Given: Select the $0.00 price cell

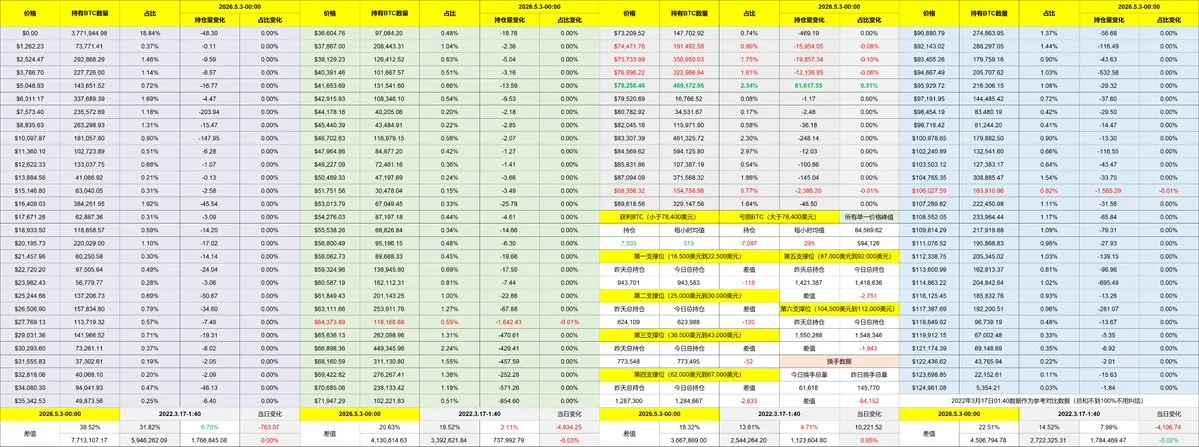Looking at the screenshot, I should tap(30, 34).
